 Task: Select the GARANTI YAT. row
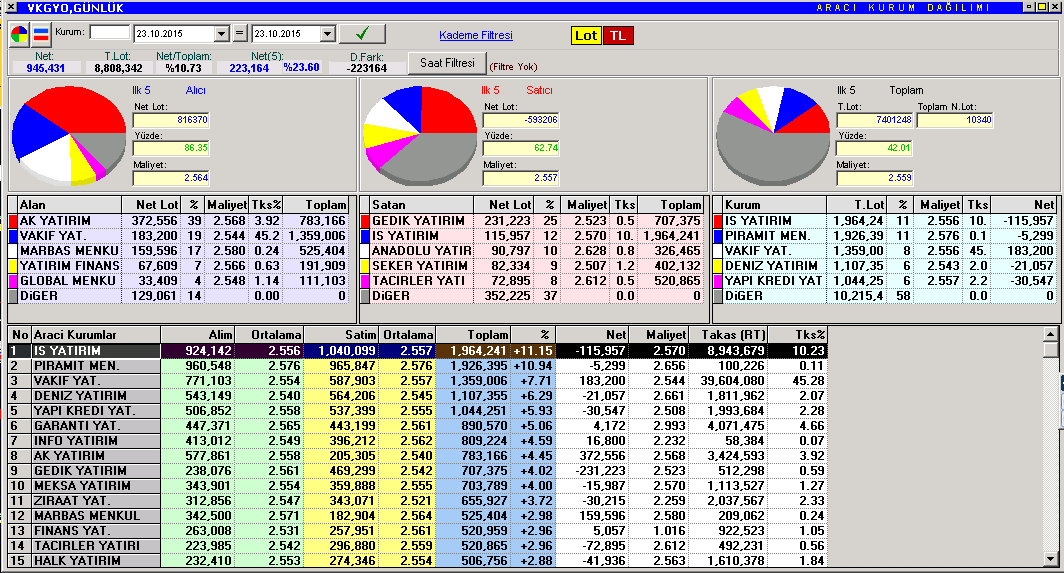coord(417,426)
